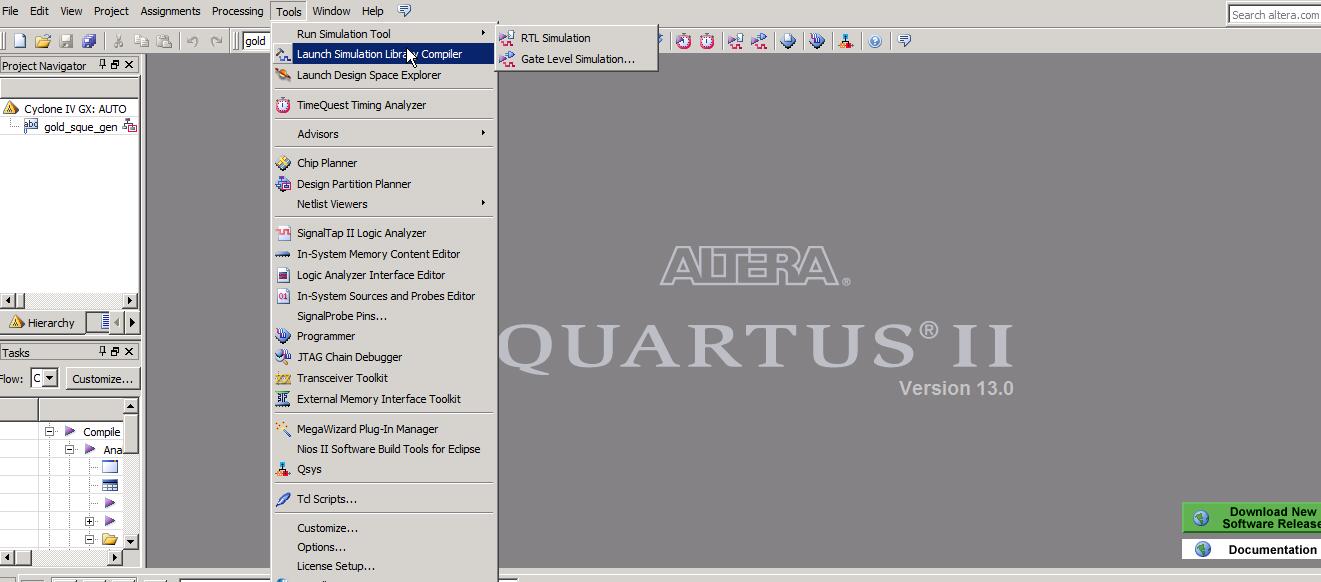Image resolution: width=1321 pixels, height=582 pixels.
Task: Click the speech bubble feedback toolbar icon
Action: click(904, 41)
